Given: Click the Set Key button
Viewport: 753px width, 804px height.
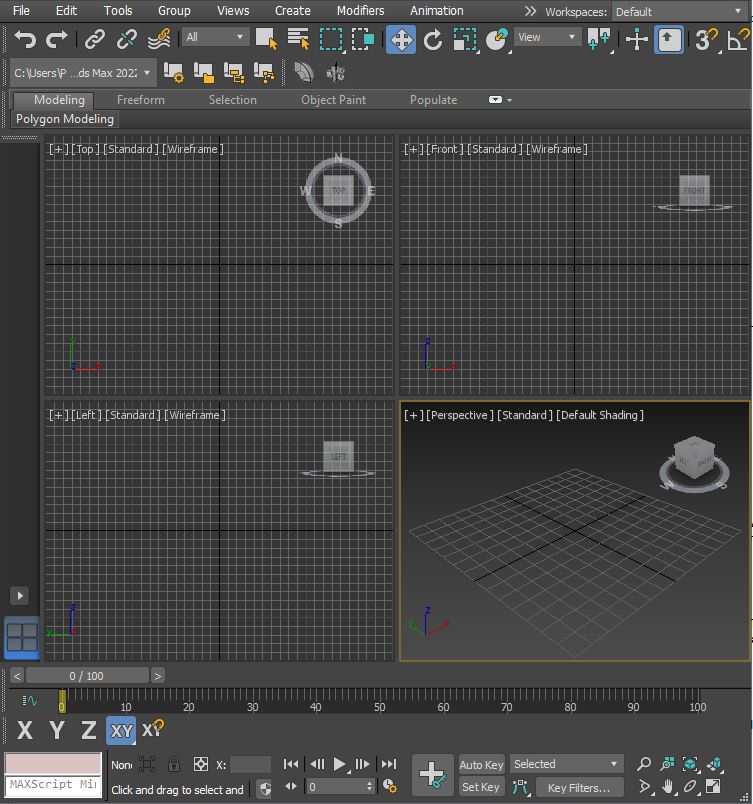Looking at the screenshot, I should (x=480, y=787).
